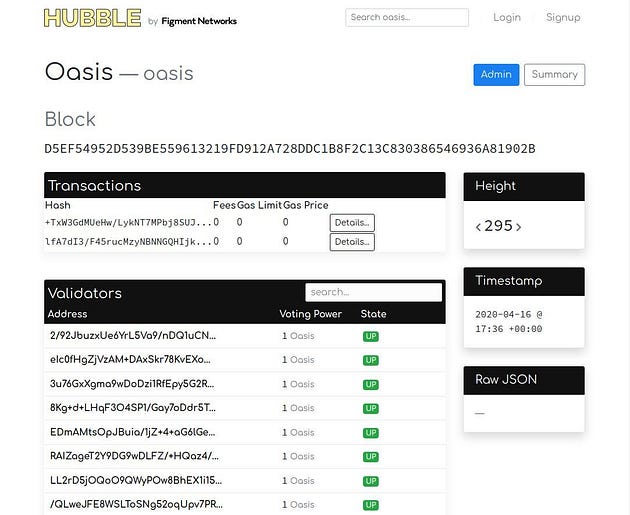Open validator EDmAMtsOpJBuia/1jZ+4+aG6lGe...
This screenshot has height=515, width=630.
coord(132,432)
